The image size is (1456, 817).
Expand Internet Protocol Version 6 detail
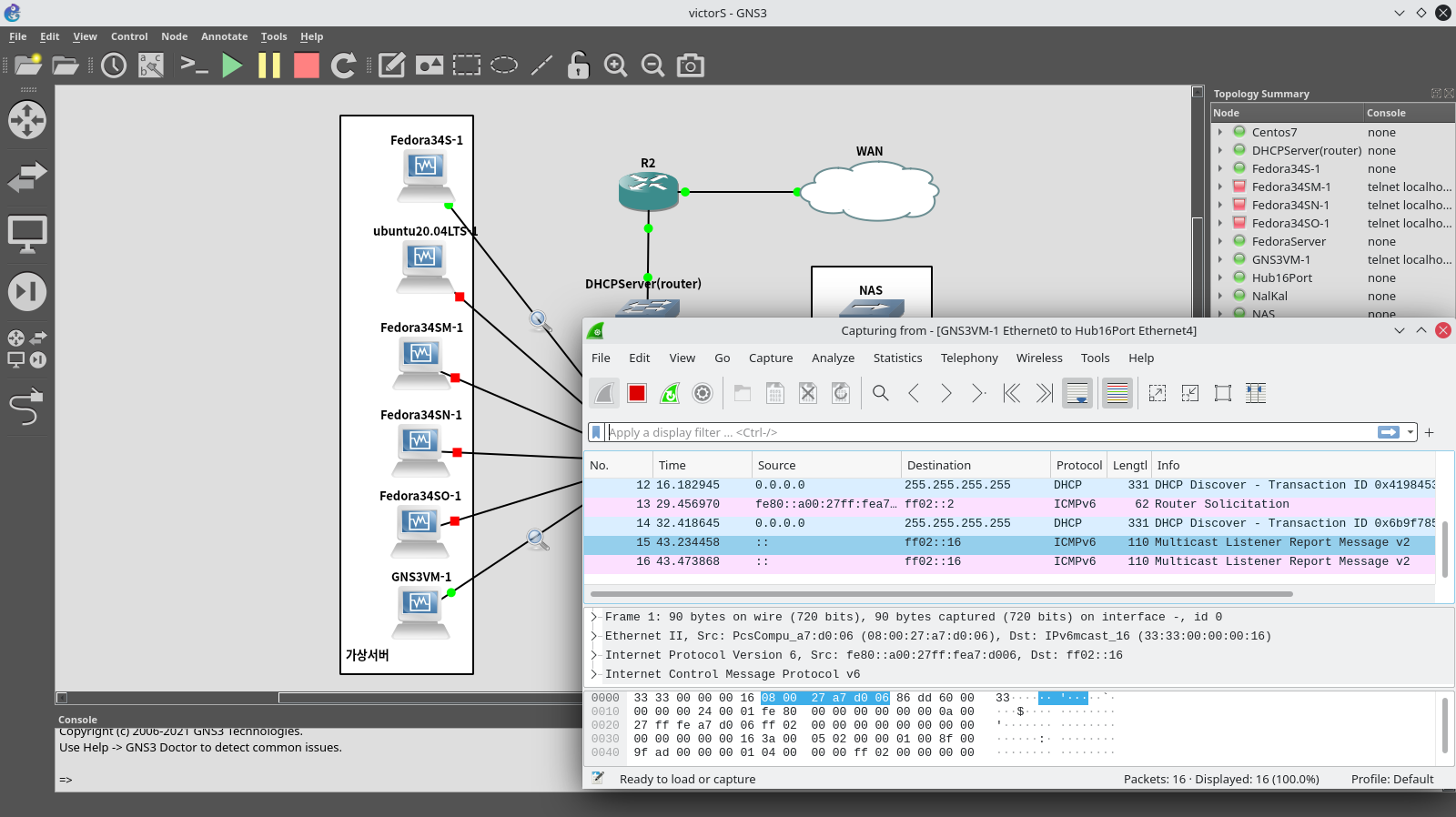click(594, 655)
